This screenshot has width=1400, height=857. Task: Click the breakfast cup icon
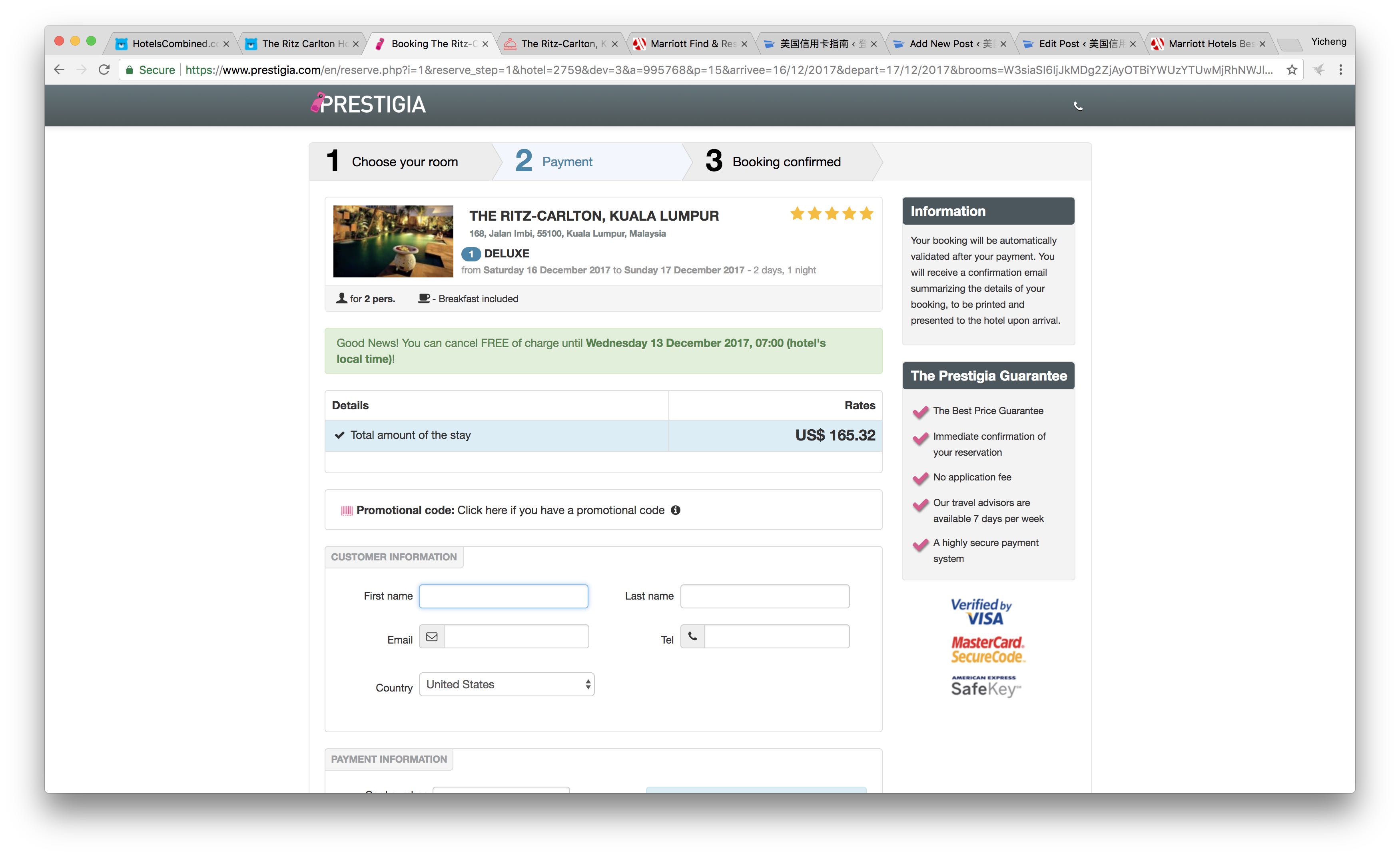[x=424, y=298]
